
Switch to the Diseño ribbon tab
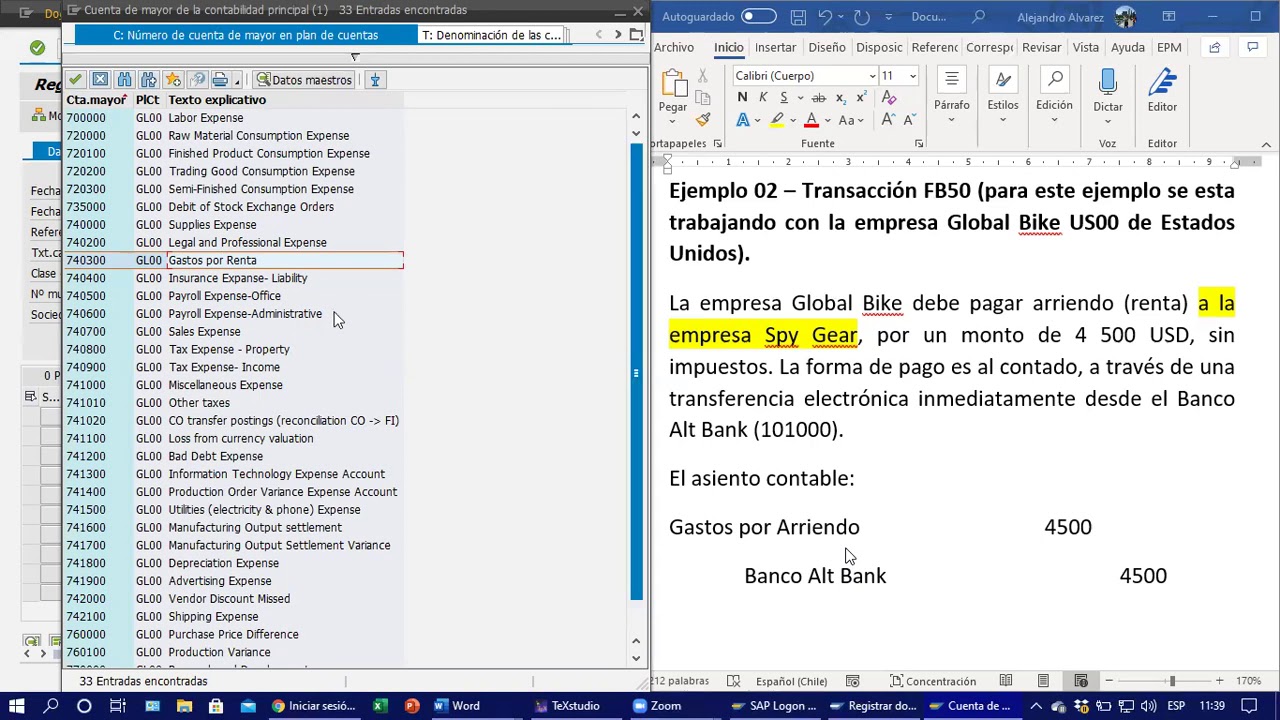[x=826, y=47]
